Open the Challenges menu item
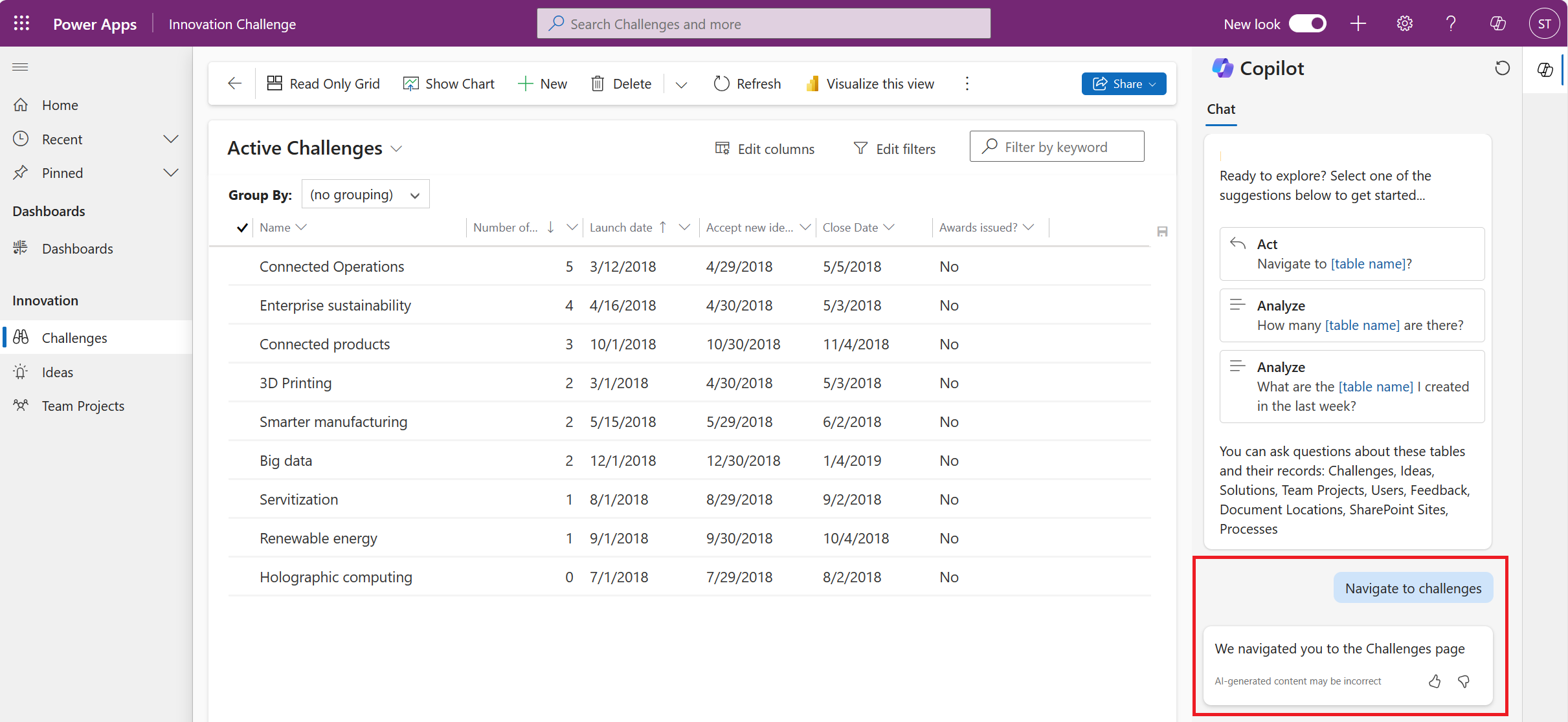 point(74,338)
